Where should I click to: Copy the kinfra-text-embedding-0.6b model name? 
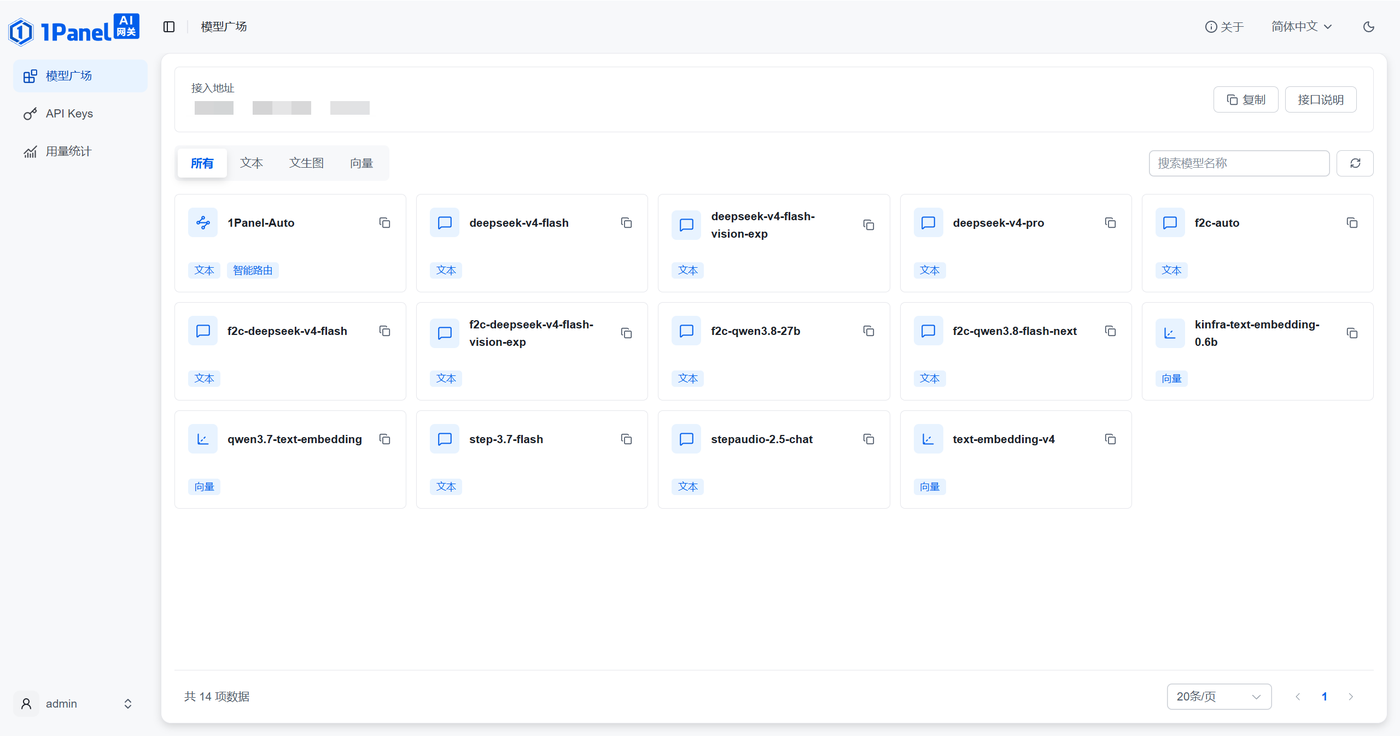pos(1352,333)
